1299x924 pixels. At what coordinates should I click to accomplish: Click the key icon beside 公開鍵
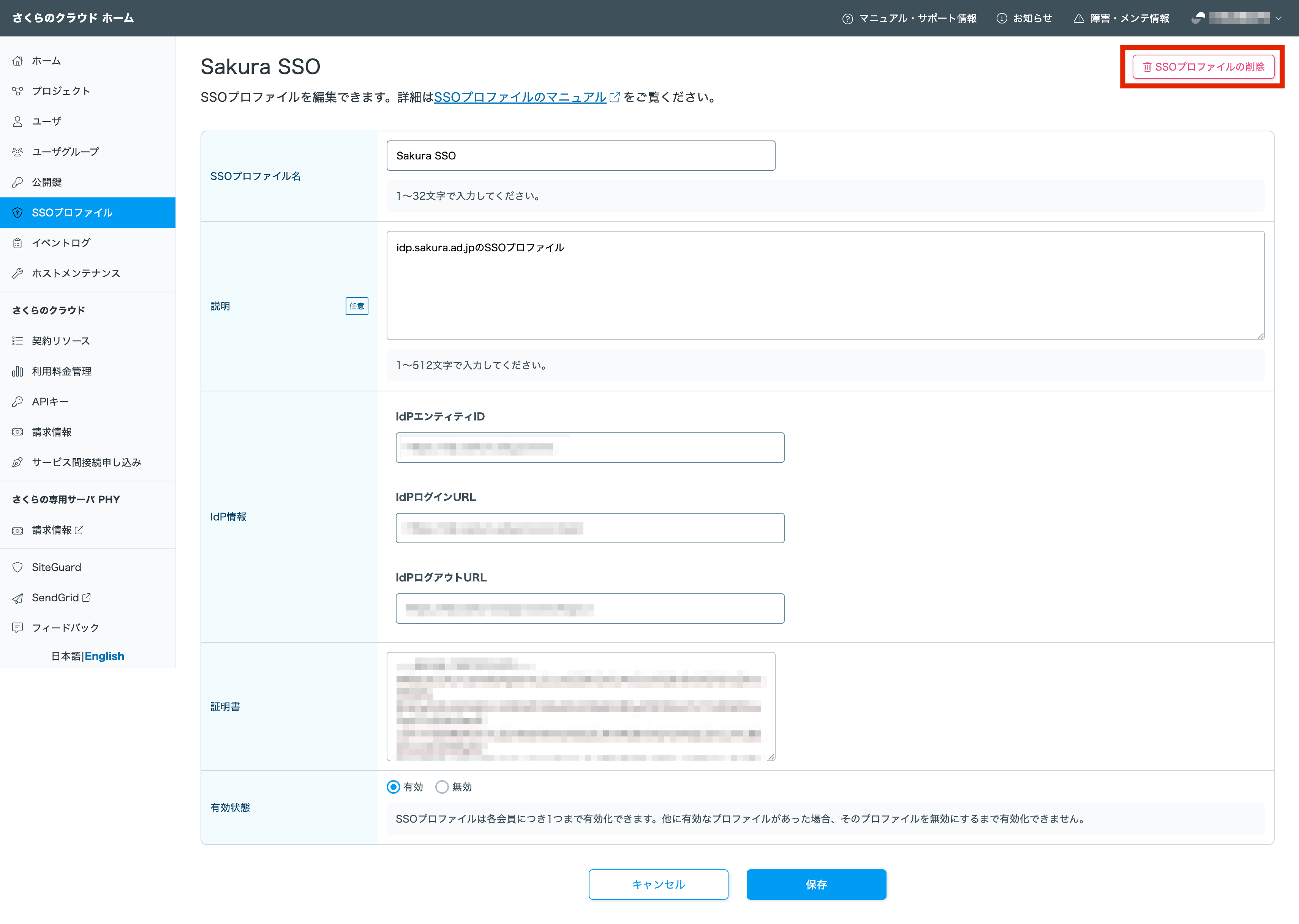pos(17,182)
